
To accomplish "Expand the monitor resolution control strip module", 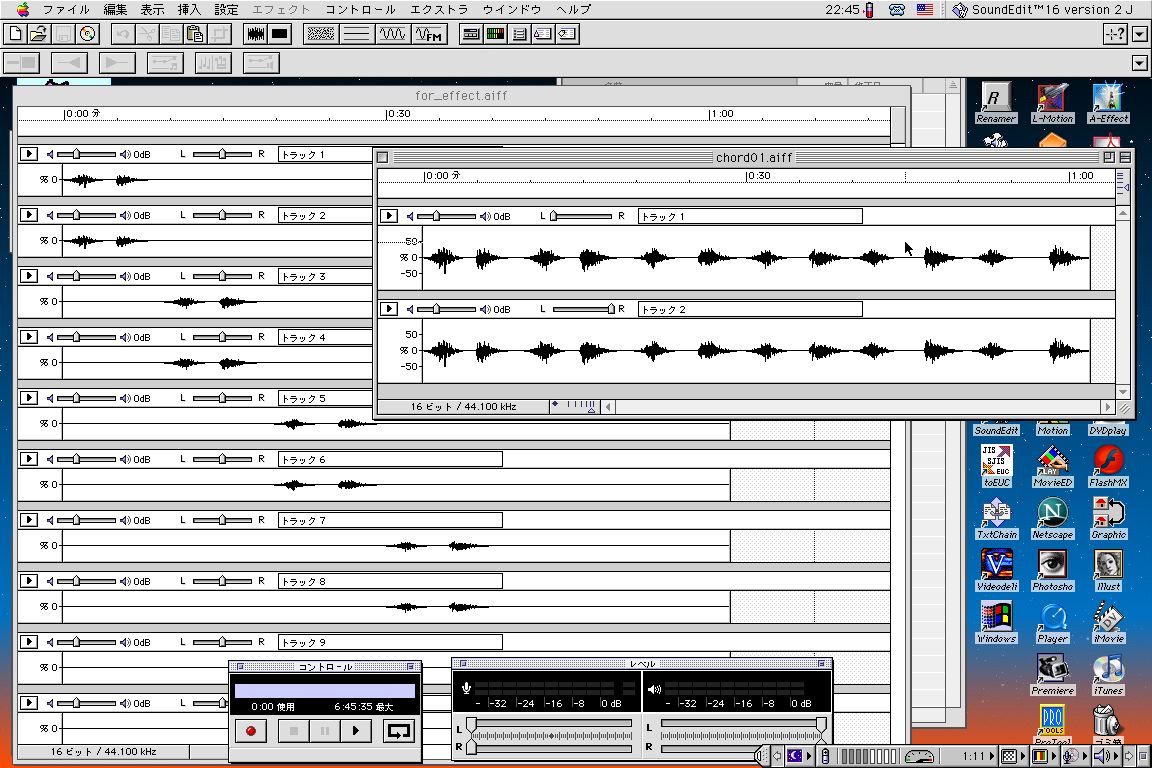I will [1012, 756].
